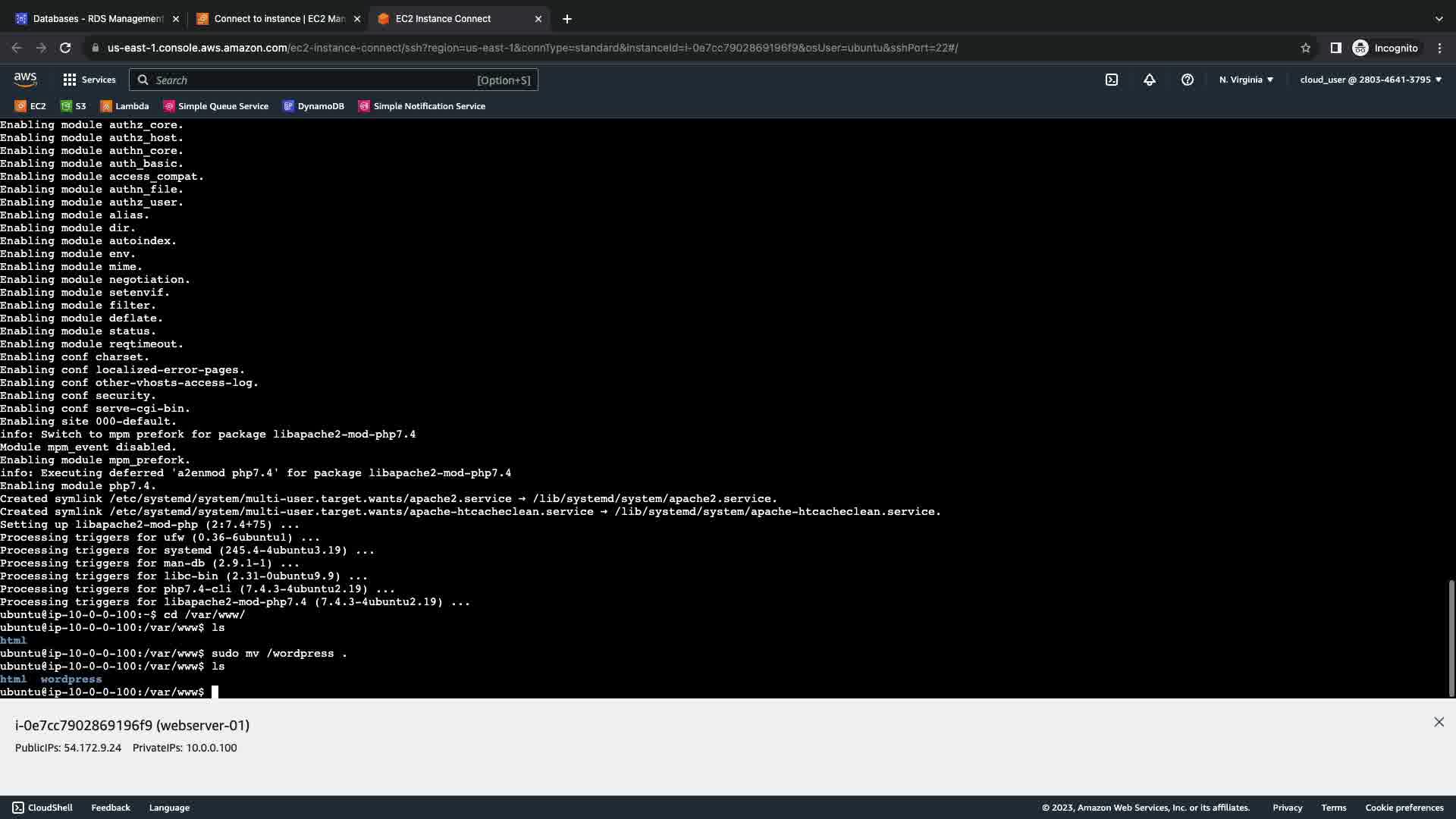Image resolution: width=1456 pixels, height=819 pixels.
Task: Expand the N. Virginia region dropdown
Action: point(1246,80)
